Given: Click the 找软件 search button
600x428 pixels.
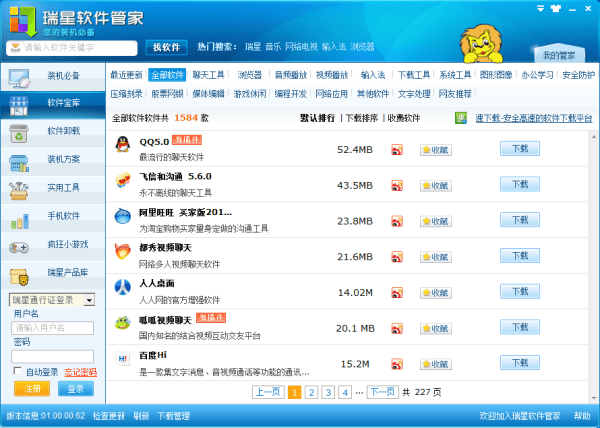Looking at the screenshot, I should (166, 47).
